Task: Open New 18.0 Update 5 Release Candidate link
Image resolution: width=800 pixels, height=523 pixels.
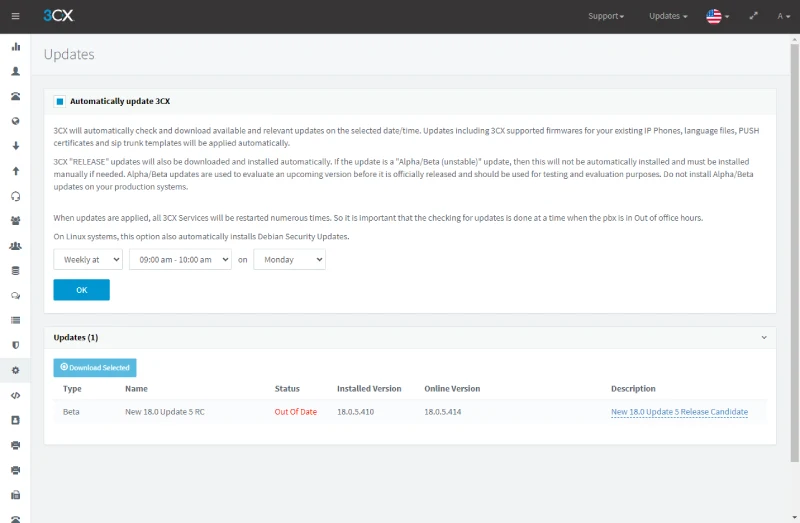Action: [679, 412]
